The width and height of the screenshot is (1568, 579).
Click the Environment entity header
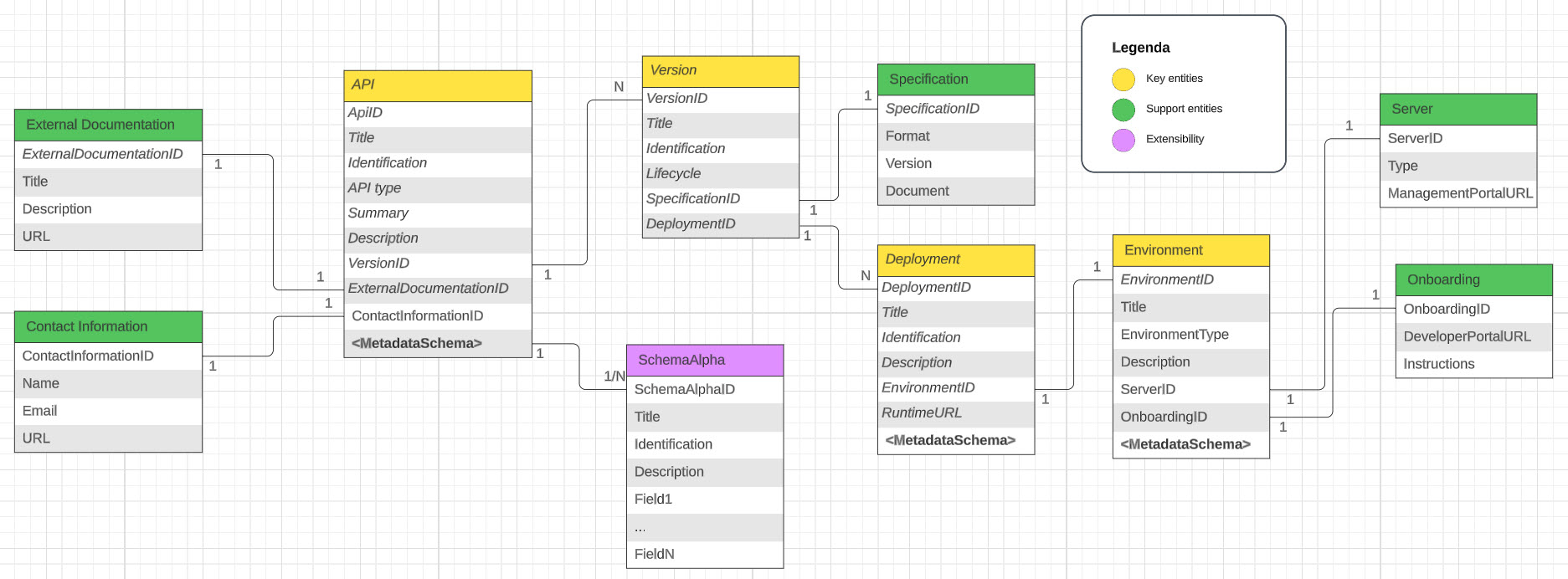point(1190,250)
